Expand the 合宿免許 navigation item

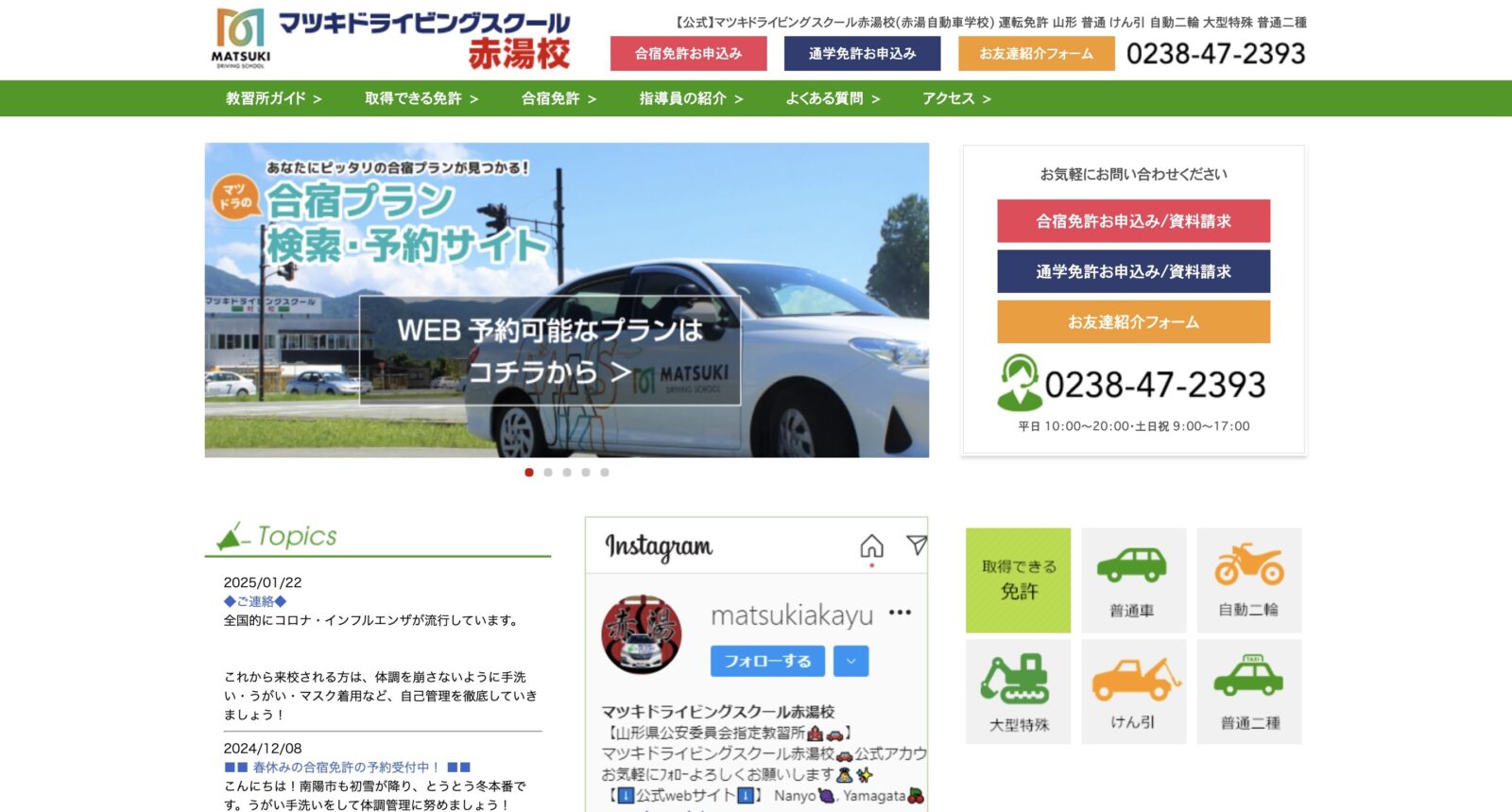pos(558,98)
